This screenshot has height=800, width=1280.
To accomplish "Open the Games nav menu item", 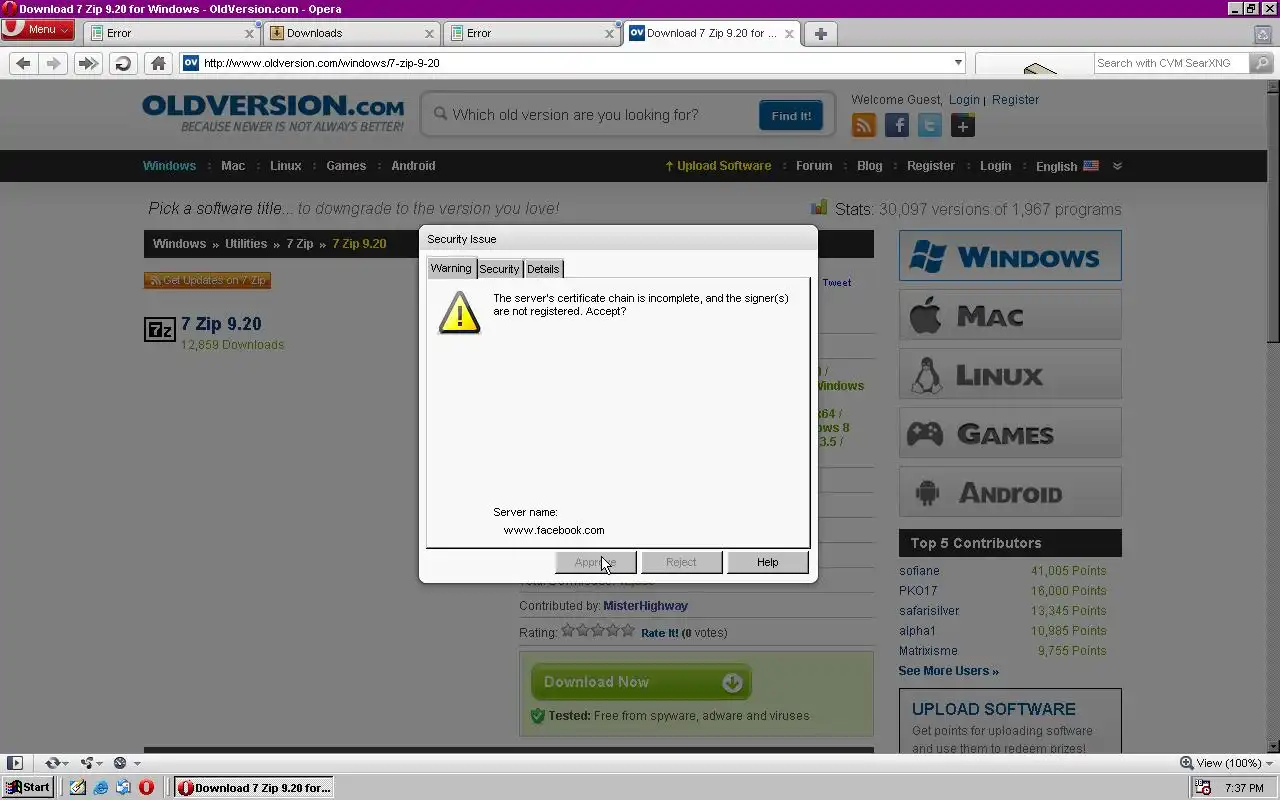I will pos(346,166).
